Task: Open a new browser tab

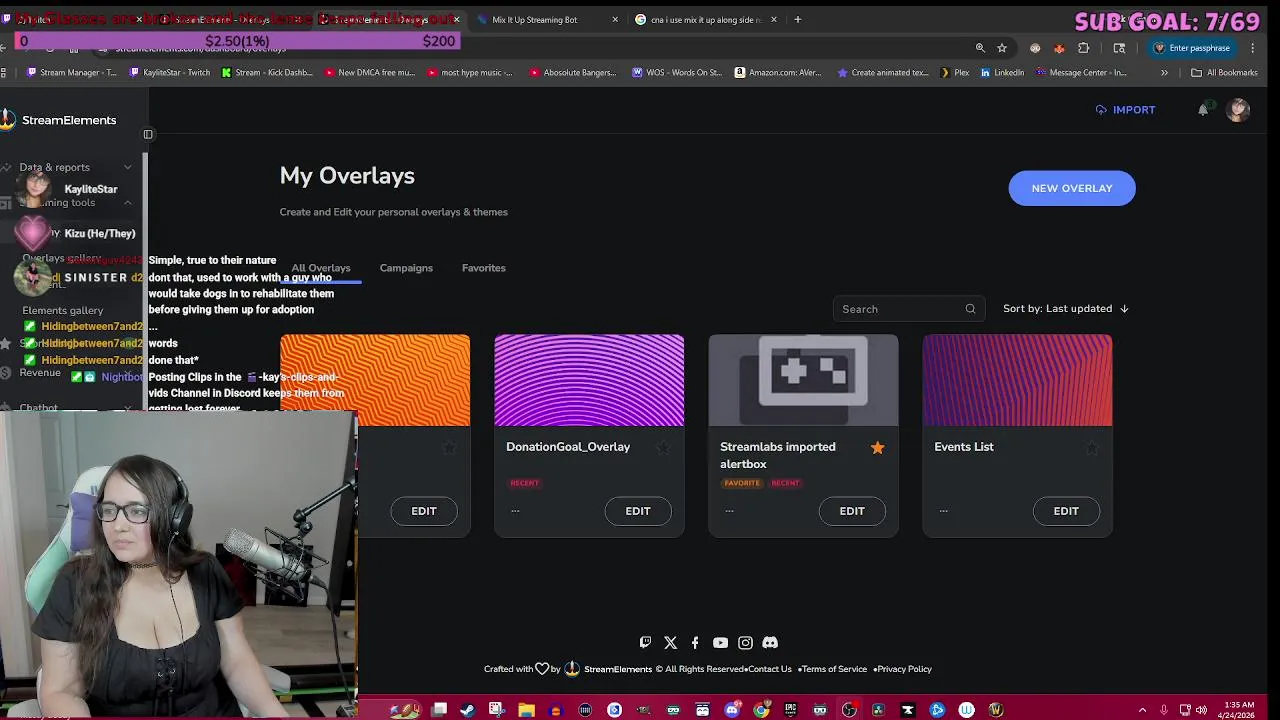Action: [797, 19]
